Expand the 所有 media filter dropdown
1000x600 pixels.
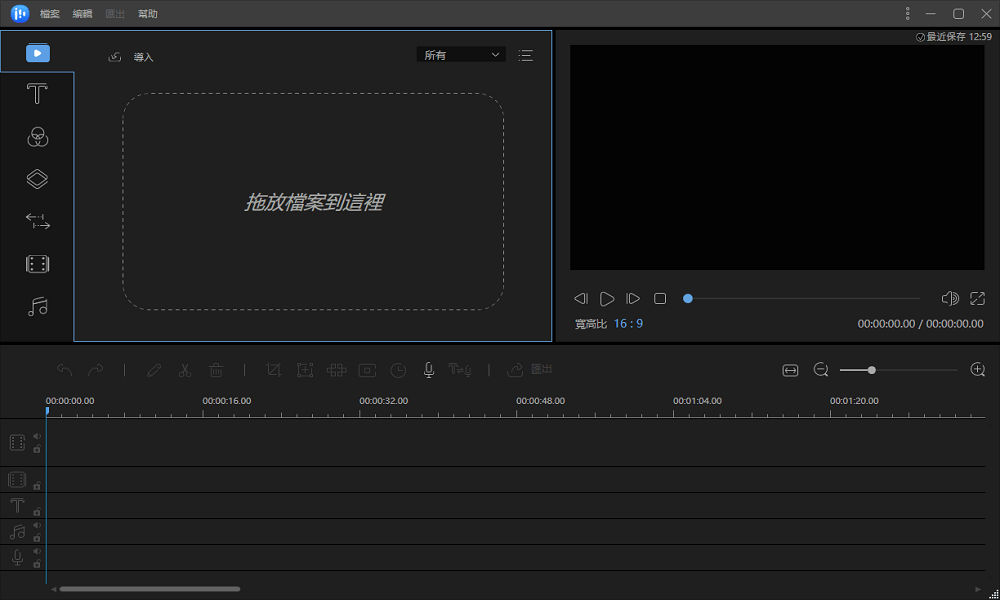pos(461,55)
